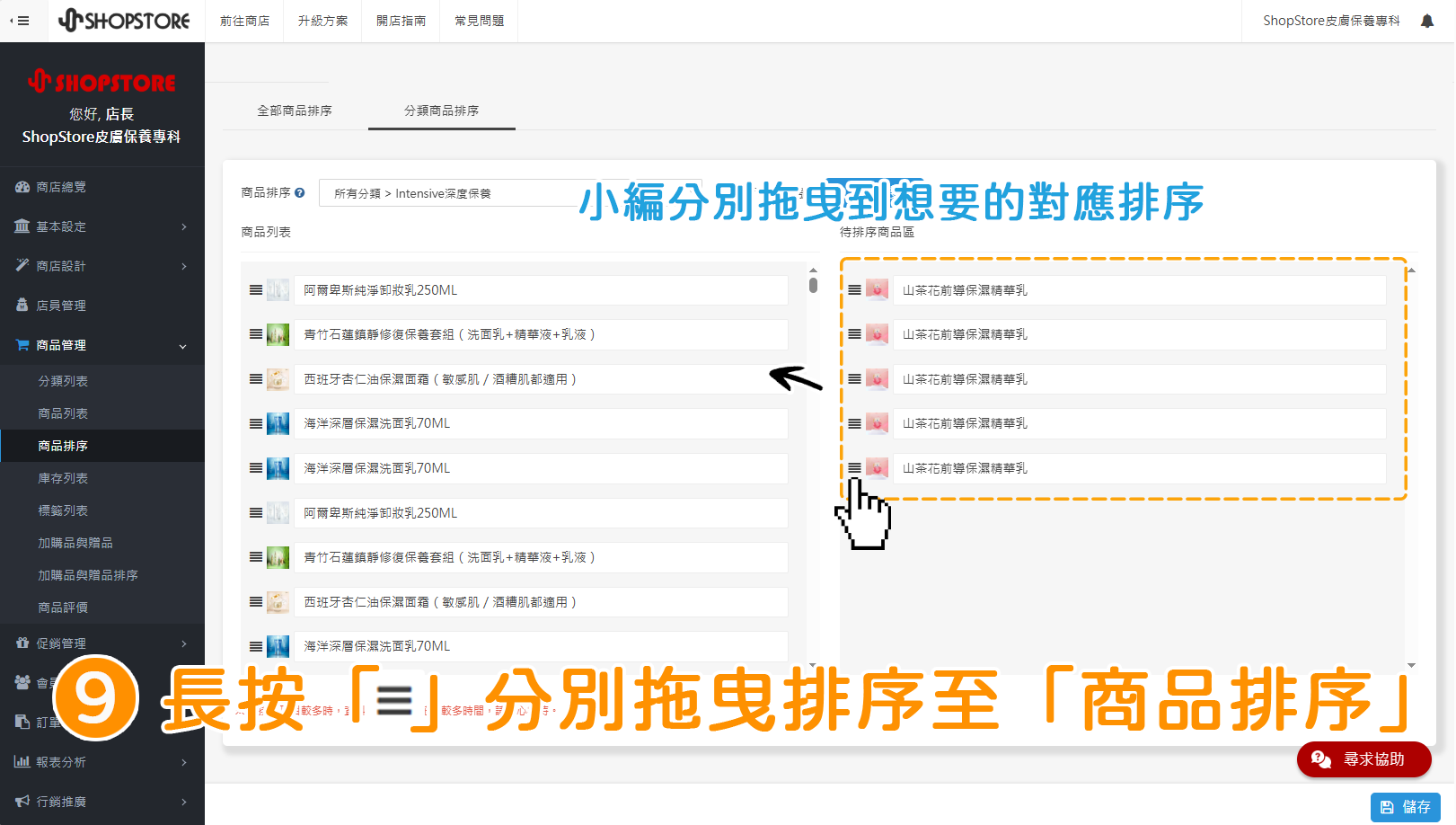Click thumbnail of first 山茶花前導保濕精華乳 product
This screenshot has width=1456, height=825.
(x=878, y=290)
